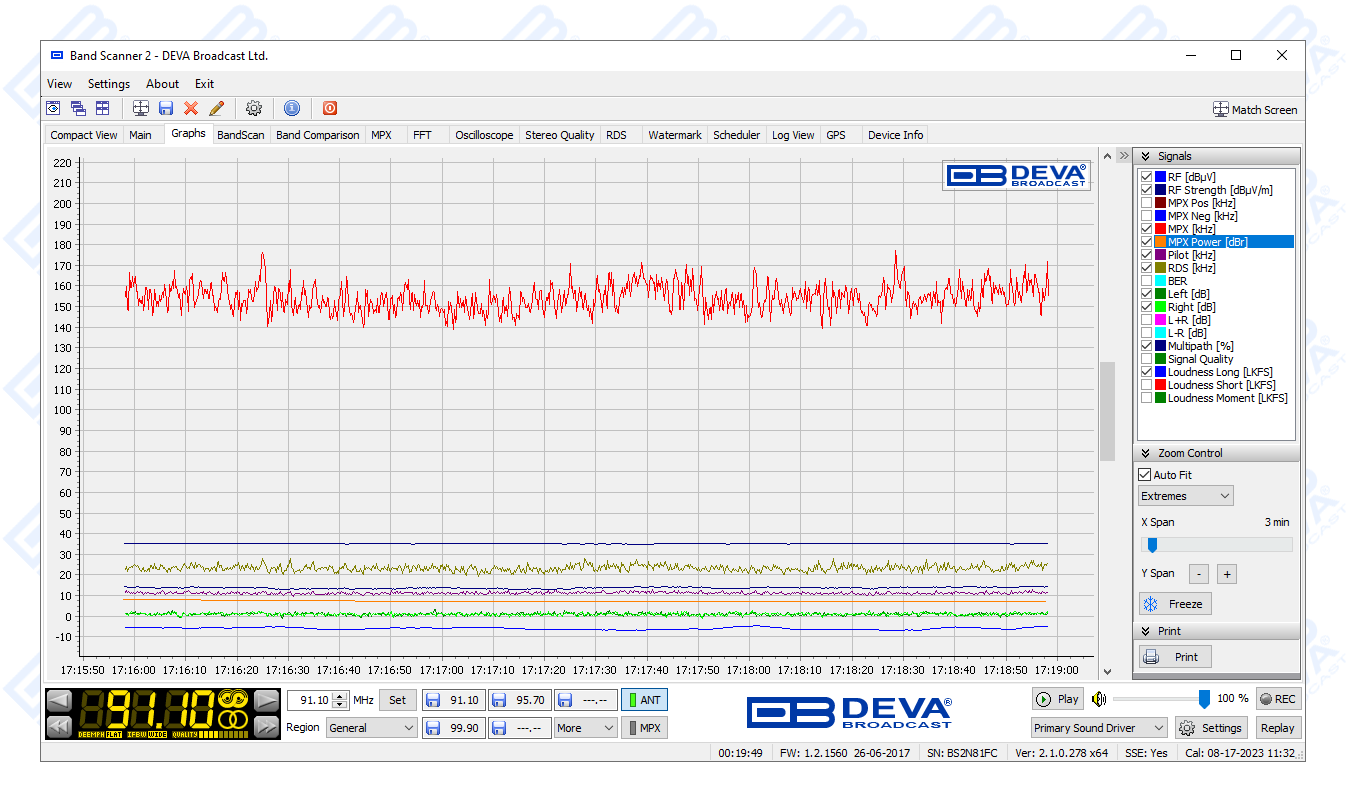
Task: Uncheck the Auto Fit checkbox
Action: 1145,475
